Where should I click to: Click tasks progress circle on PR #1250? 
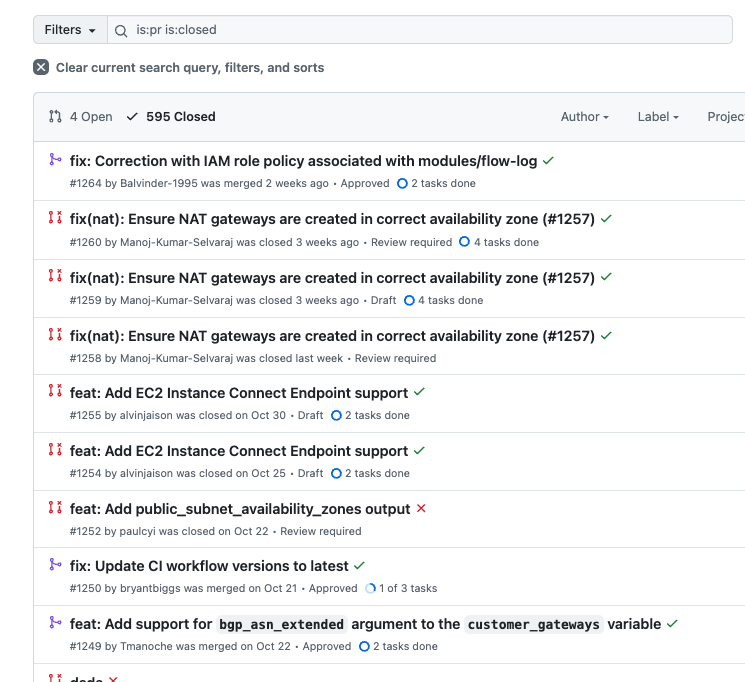pyautogui.click(x=371, y=589)
